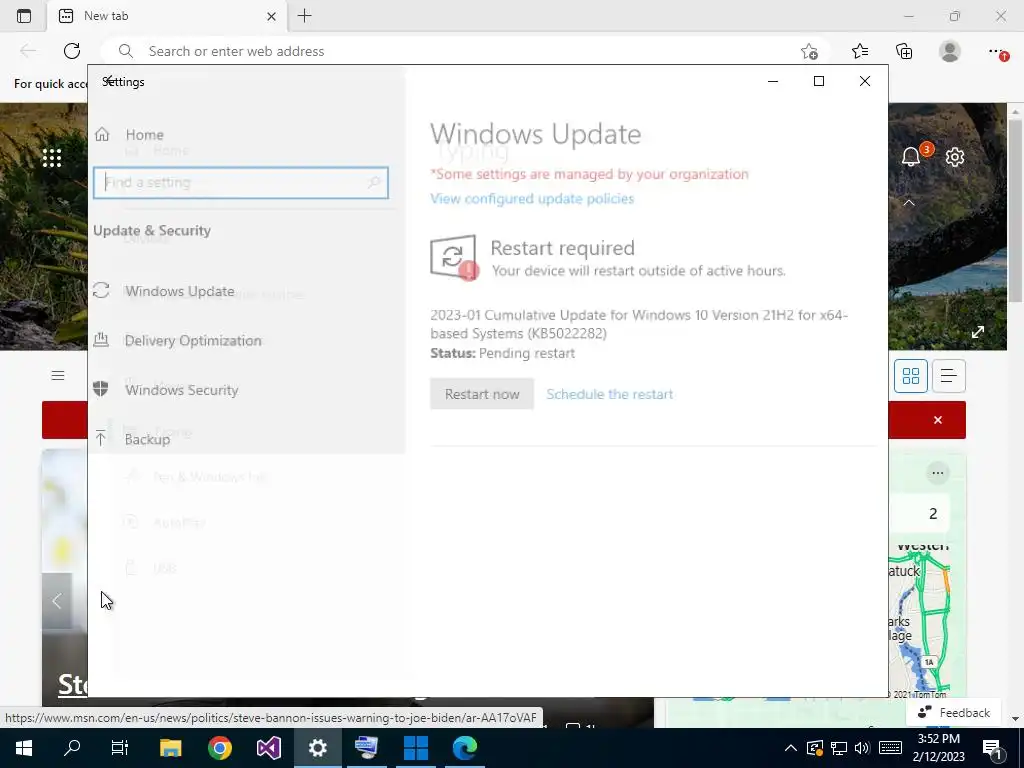Click the Backup upload arrow icon

[101, 438]
